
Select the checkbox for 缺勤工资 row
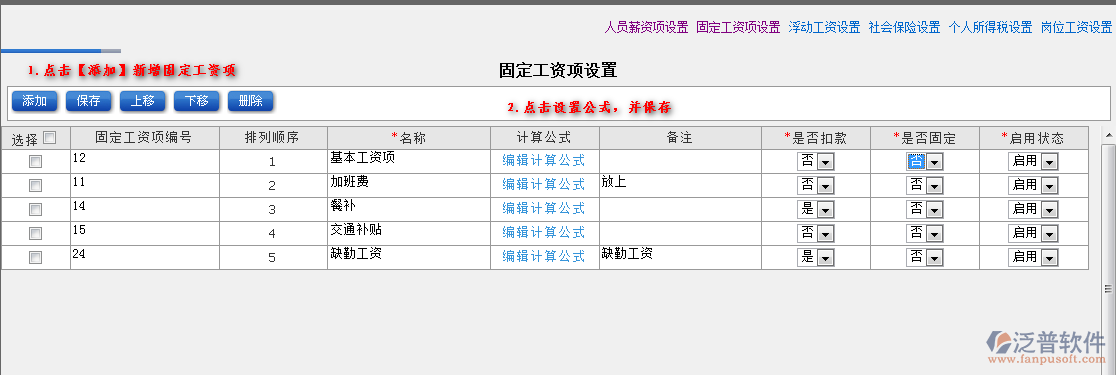point(36,258)
